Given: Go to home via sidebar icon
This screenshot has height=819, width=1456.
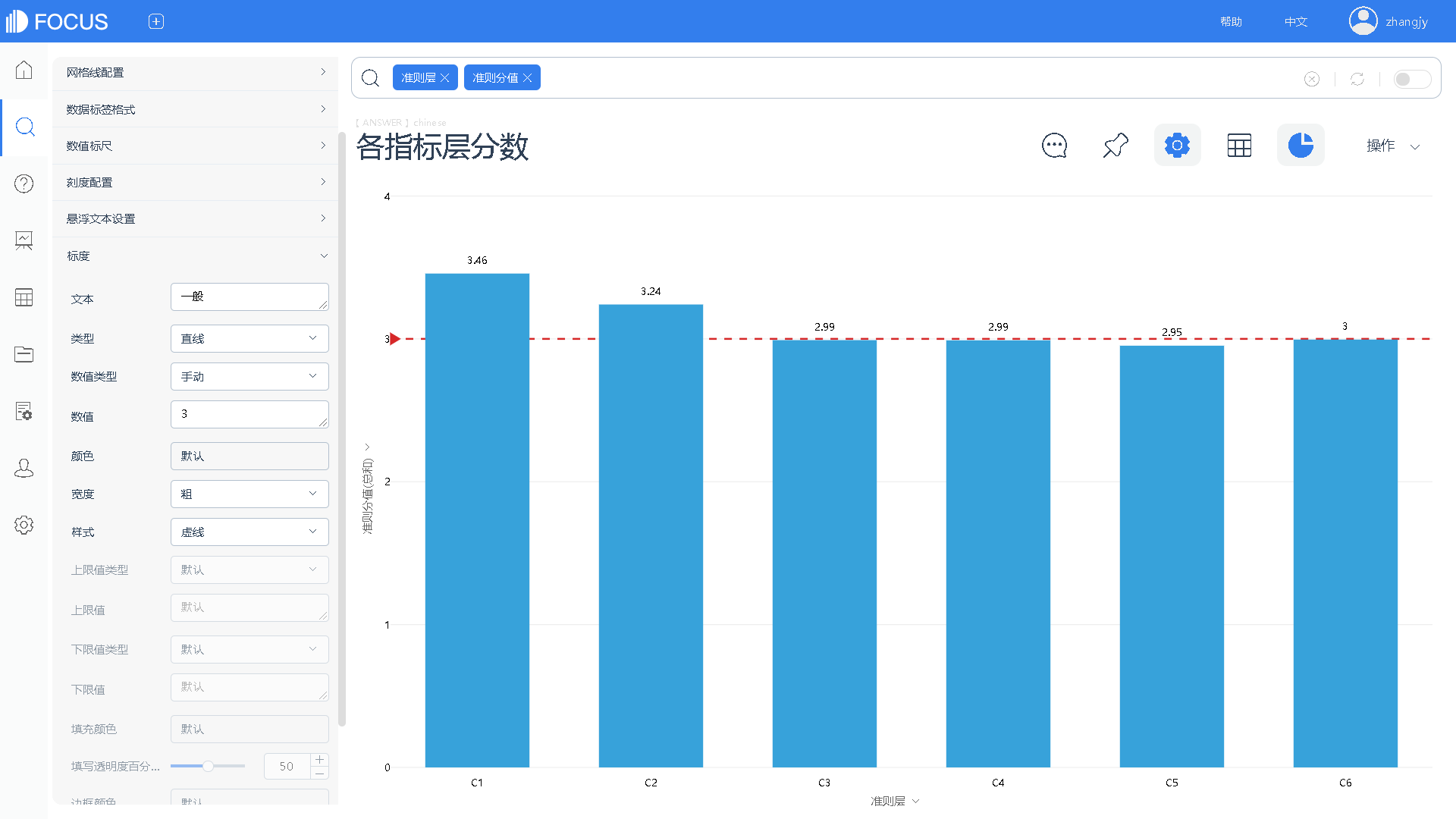Looking at the screenshot, I should (x=24, y=70).
